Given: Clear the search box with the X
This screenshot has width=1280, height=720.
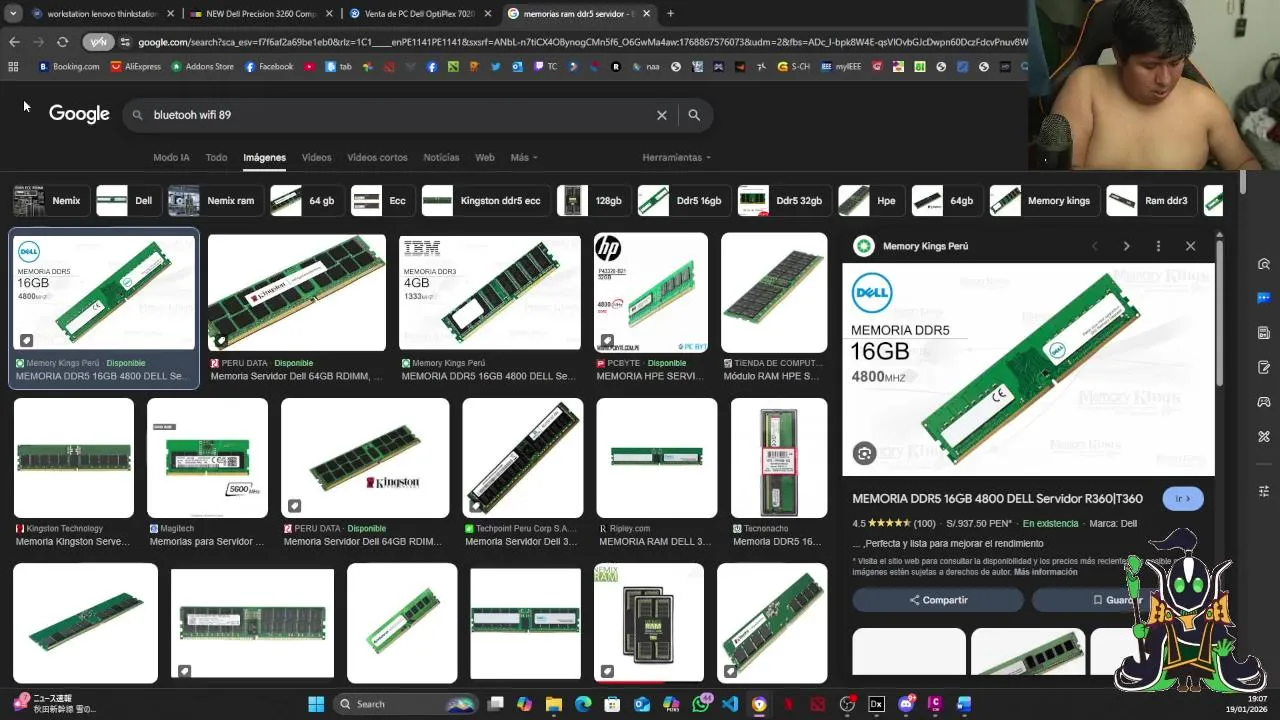Looking at the screenshot, I should tap(661, 115).
